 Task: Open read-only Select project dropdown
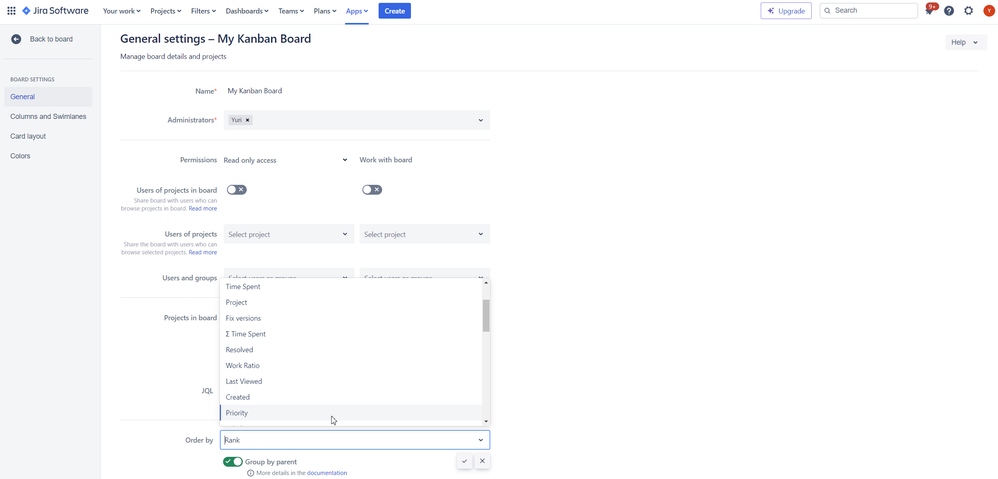pos(289,234)
